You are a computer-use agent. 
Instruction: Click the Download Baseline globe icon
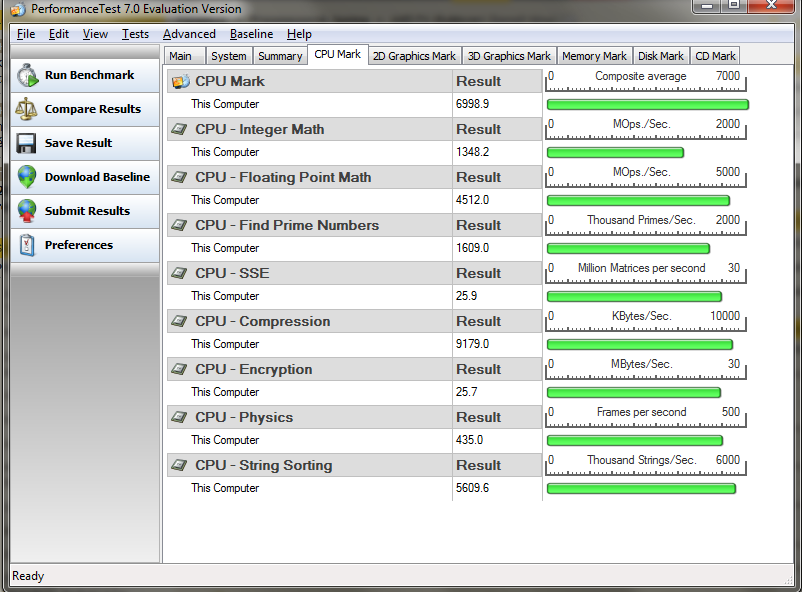(27, 177)
